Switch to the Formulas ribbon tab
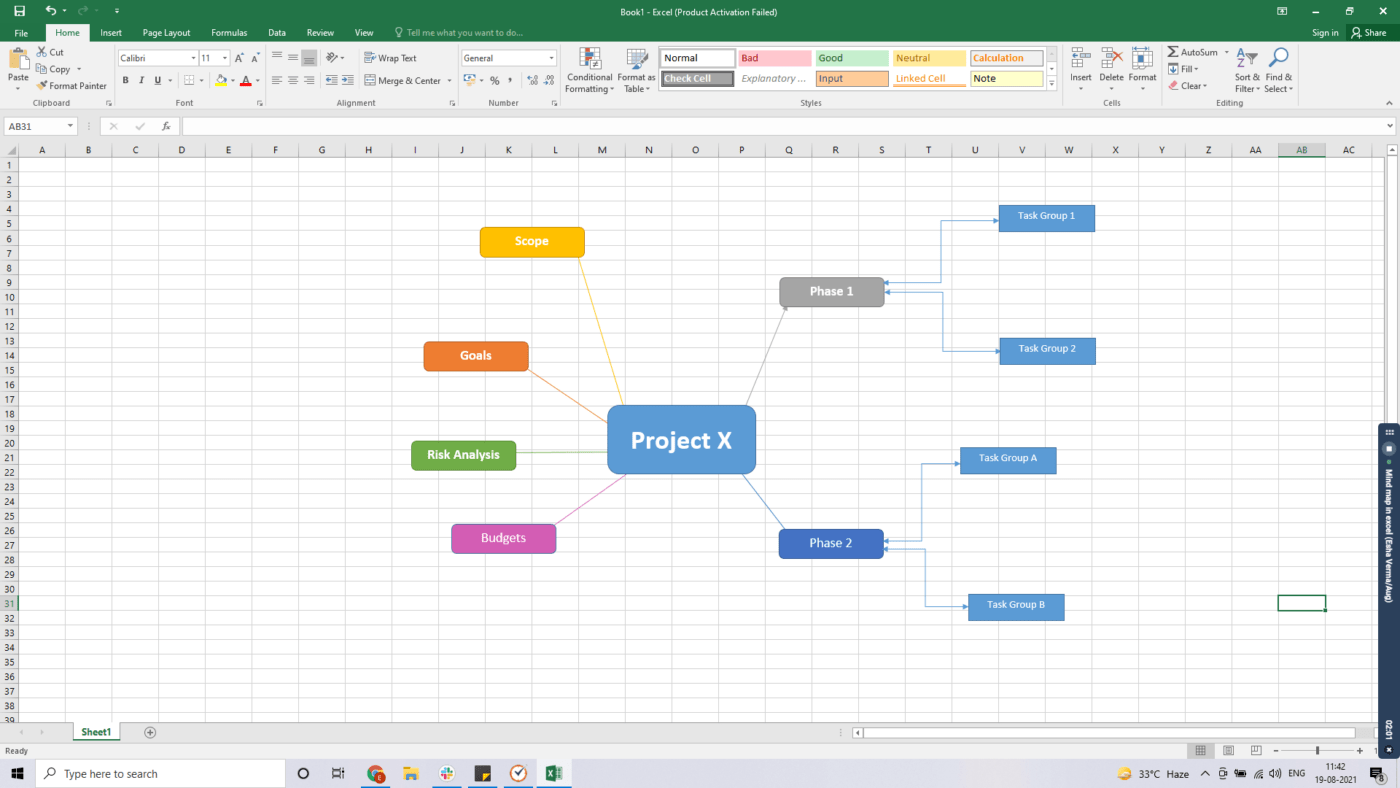The image size is (1400, 788). [229, 32]
